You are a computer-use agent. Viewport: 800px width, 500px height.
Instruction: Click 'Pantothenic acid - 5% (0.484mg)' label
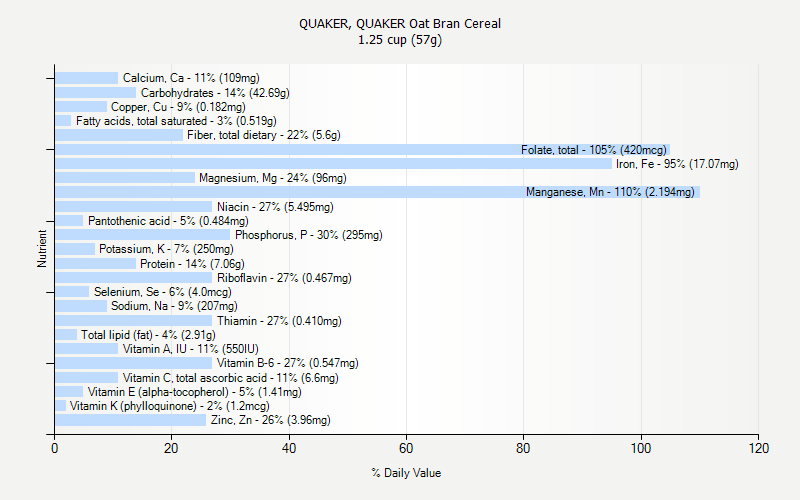pyautogui.click(x=168, y=221)
